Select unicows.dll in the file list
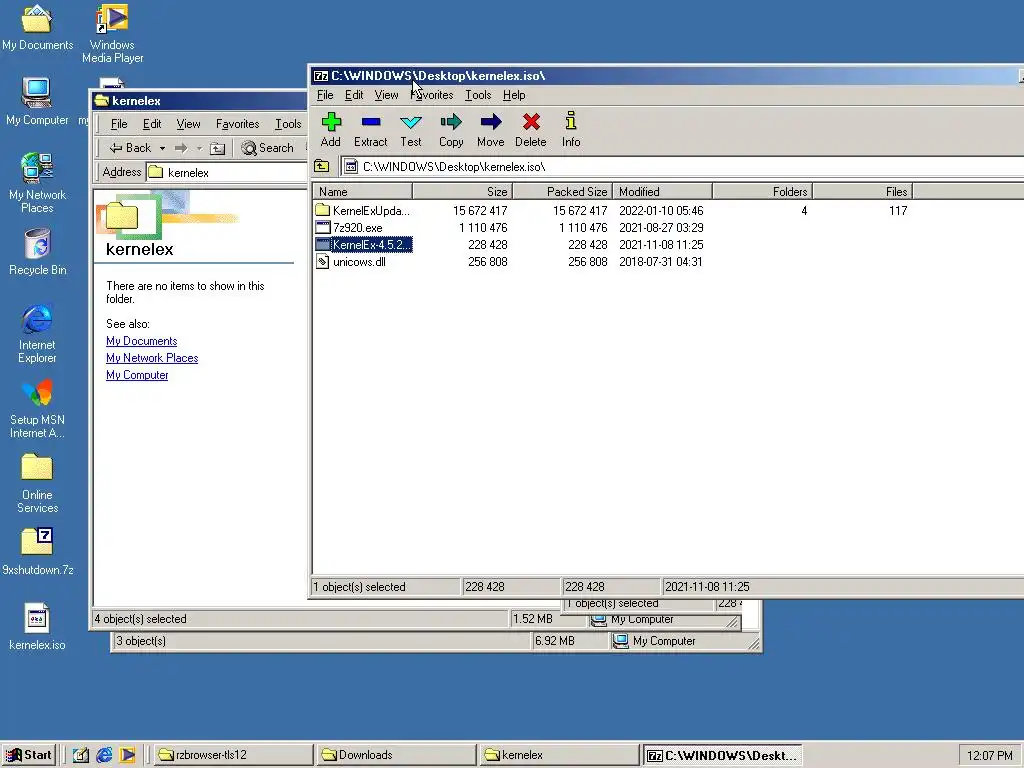1024x768 pixels. [351, 261]
